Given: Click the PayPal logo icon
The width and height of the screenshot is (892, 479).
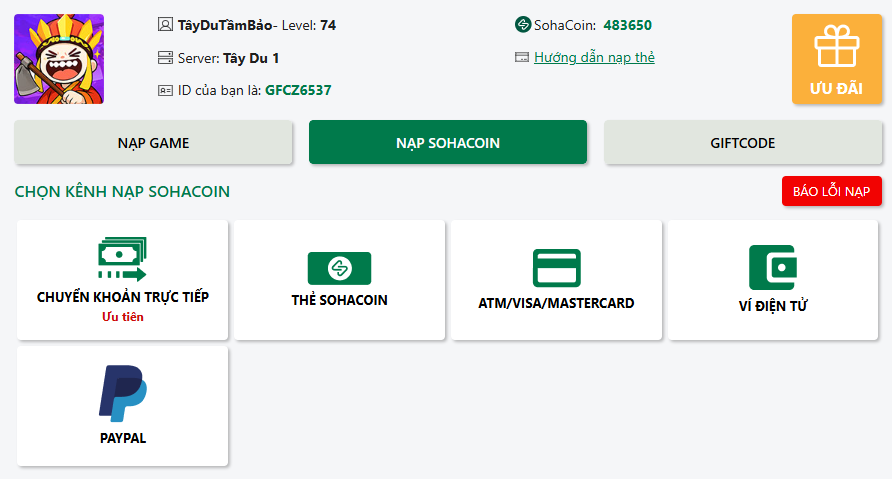Looking at the screenshot, I should pos(122,393).
